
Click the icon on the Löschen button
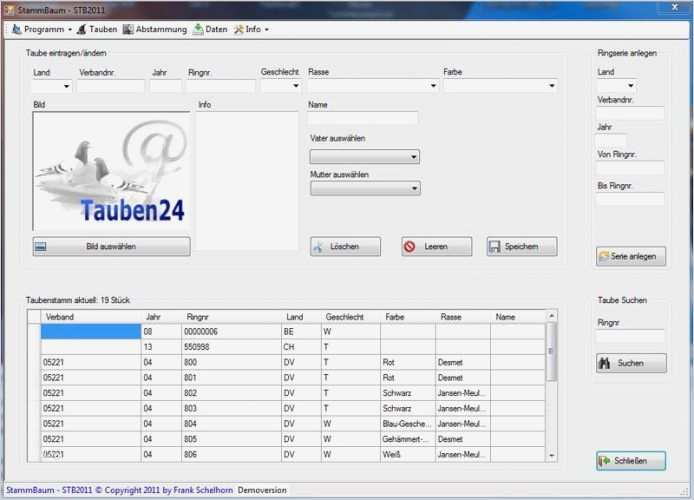[318, 247]
